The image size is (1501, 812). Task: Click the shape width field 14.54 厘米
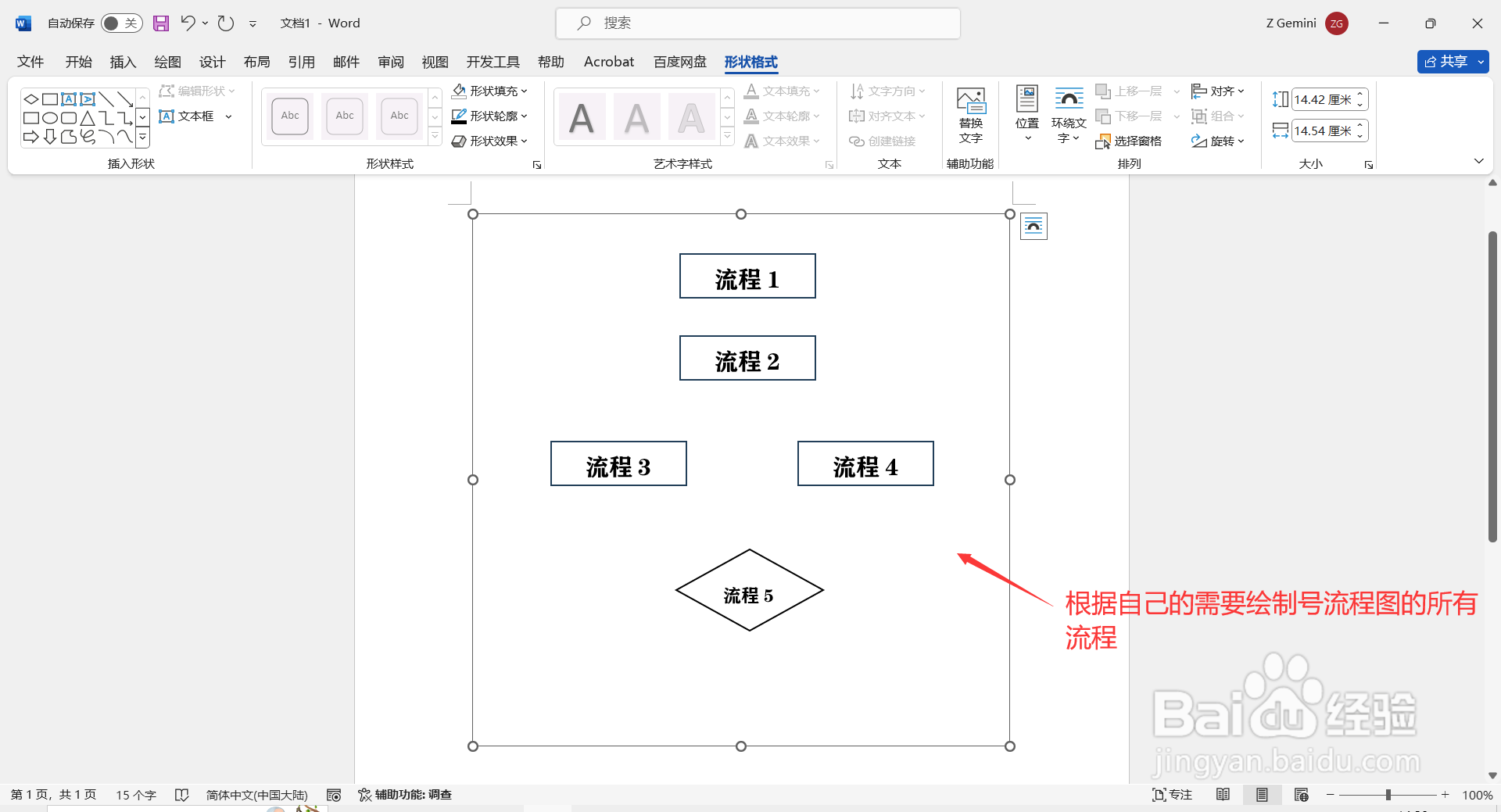click(x=1323, y=131)
